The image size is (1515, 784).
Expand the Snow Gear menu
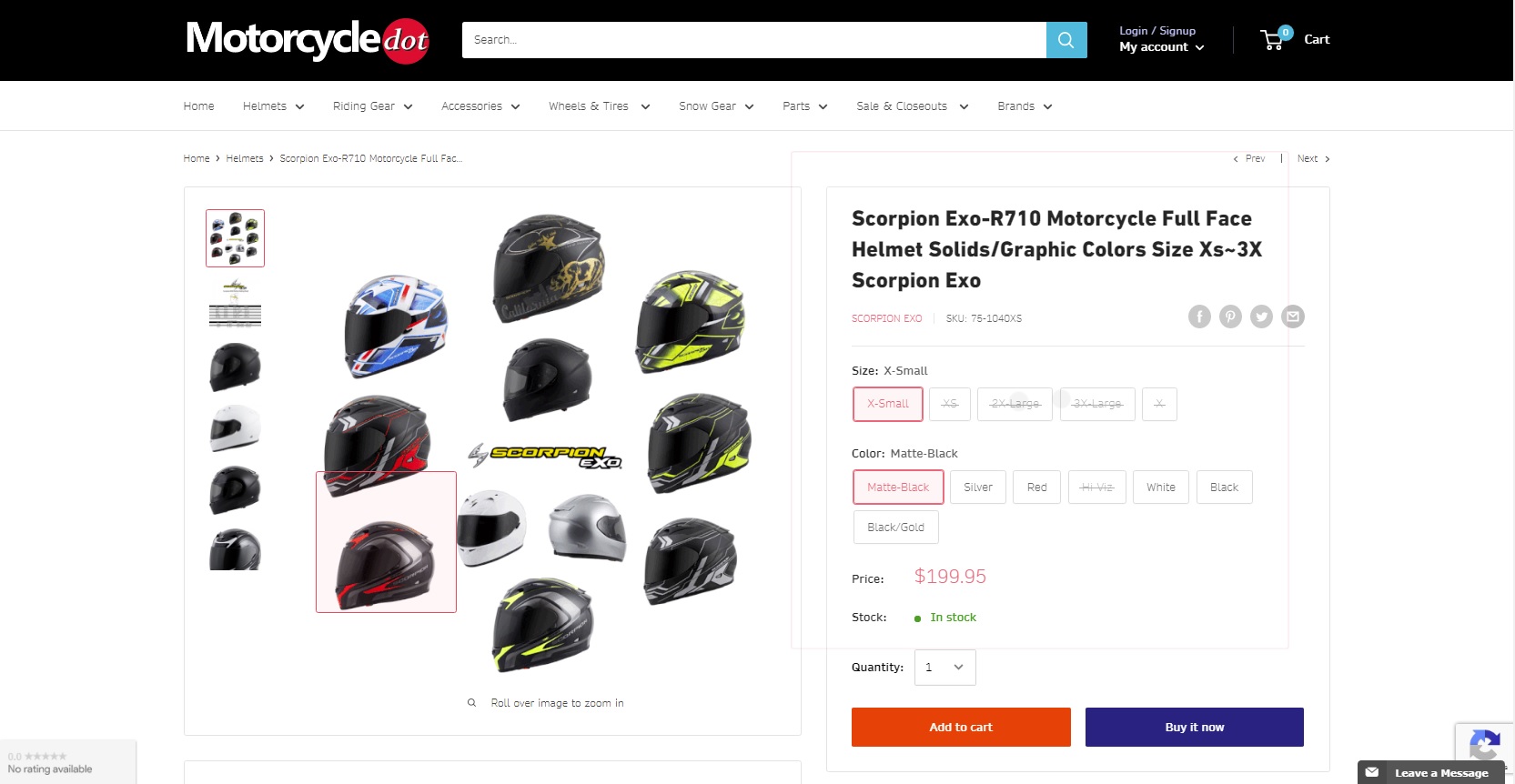pyautogui.click(x=716, y=106)
